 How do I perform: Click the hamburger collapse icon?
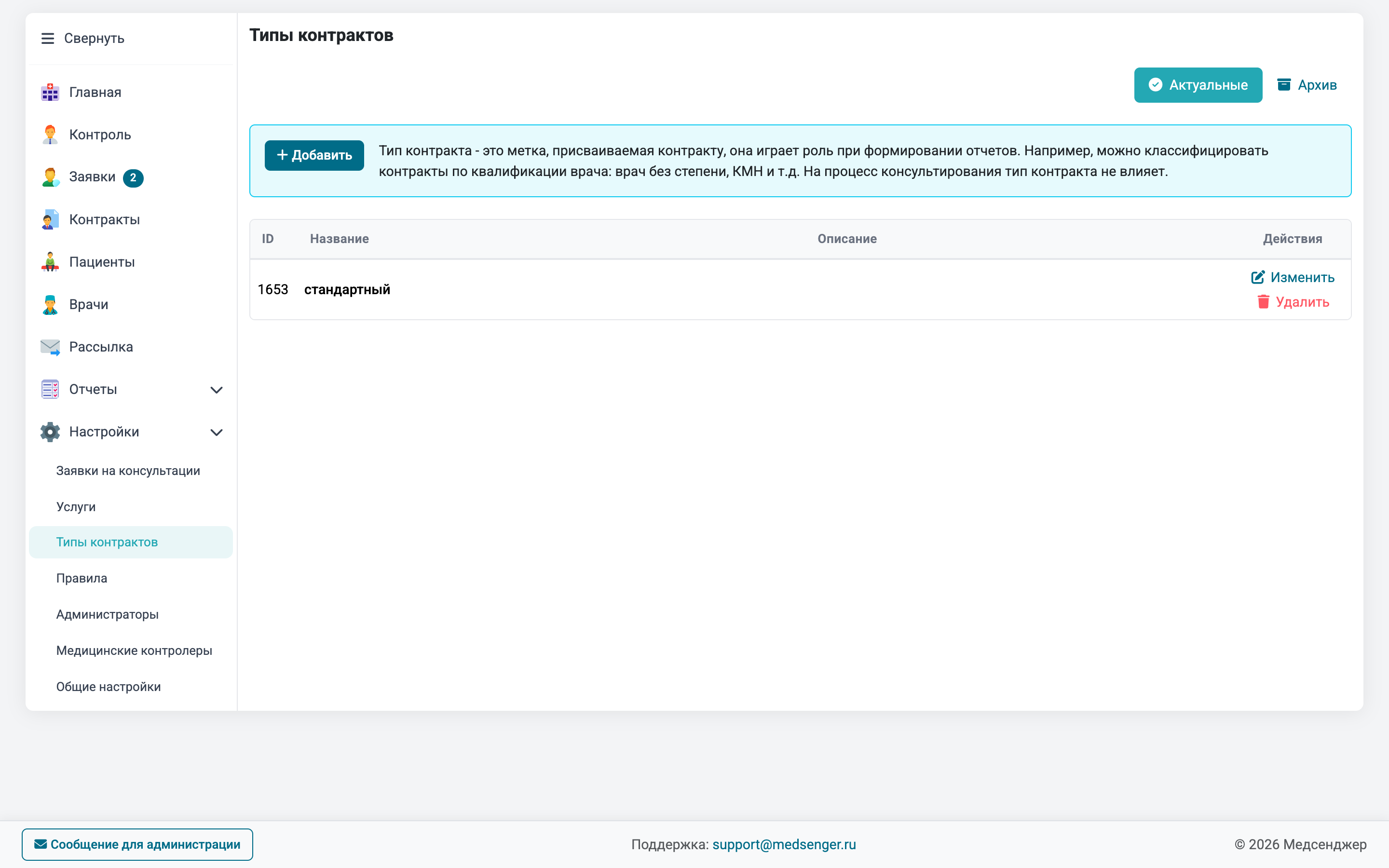48,39
